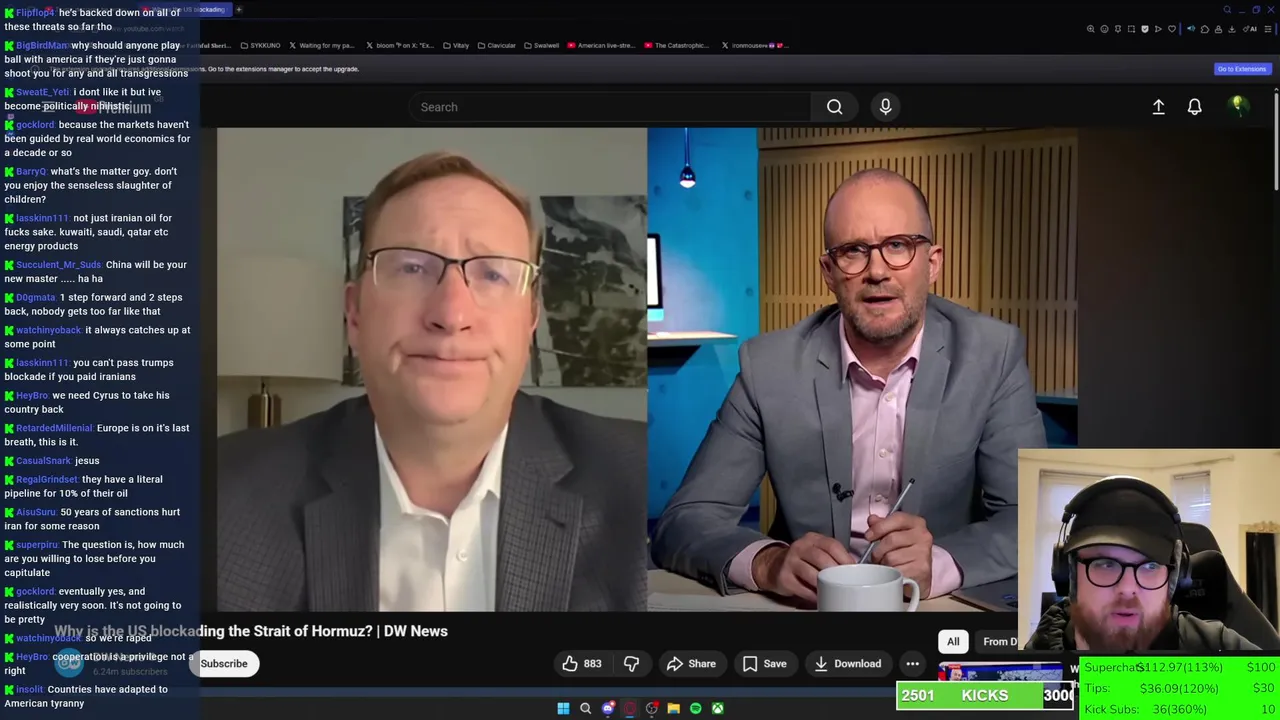This screenshot has width=1280, height=720.
Task: Open the account avatar menu
Action: pyautogui.click(x=1238, y=106)
